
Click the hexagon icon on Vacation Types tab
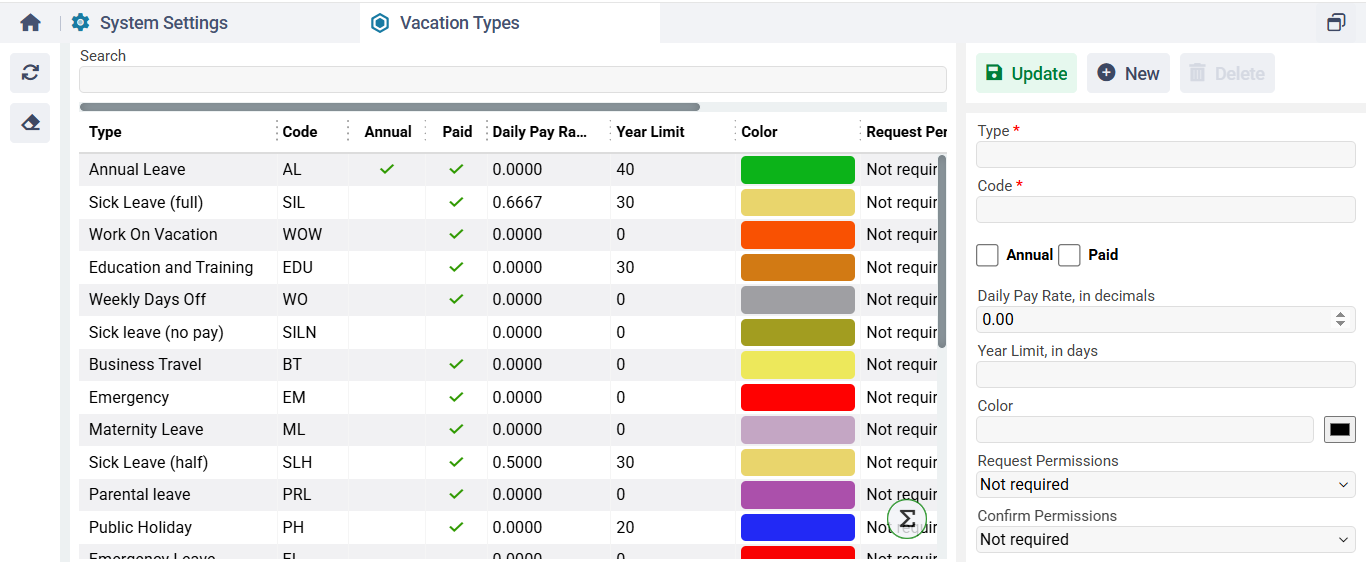click(x=380, y=22)
